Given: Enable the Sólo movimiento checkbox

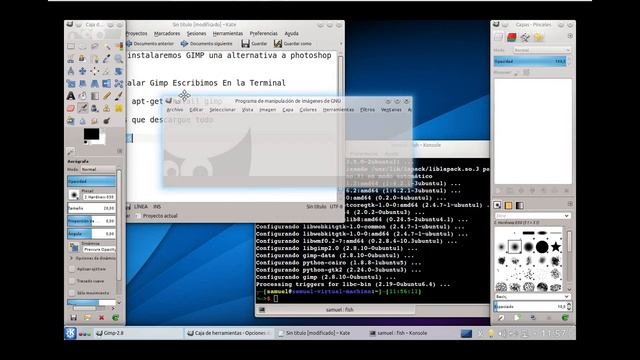Looking at the screenshot, I should click(x=72, y=293).
